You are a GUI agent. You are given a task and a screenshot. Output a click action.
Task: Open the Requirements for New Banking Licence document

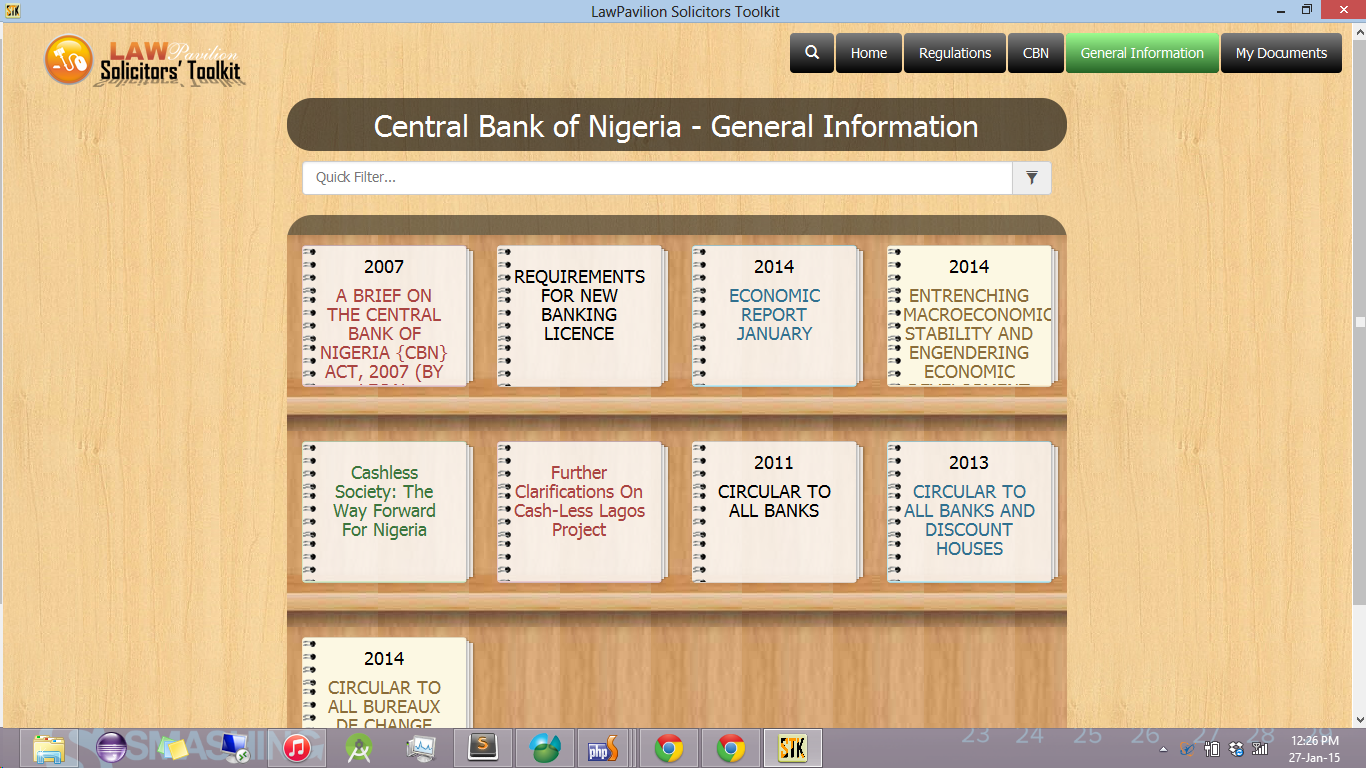pos(579,315)
